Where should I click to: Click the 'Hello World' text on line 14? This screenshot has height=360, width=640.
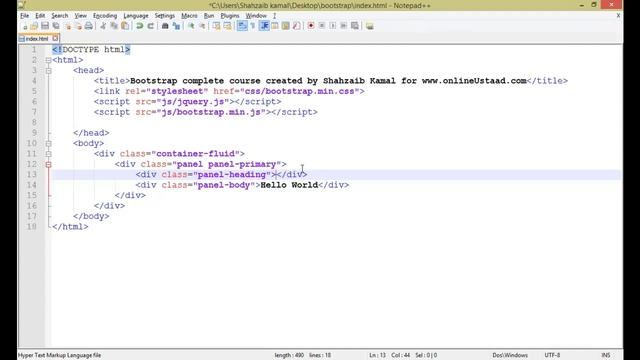click(289, 185)
